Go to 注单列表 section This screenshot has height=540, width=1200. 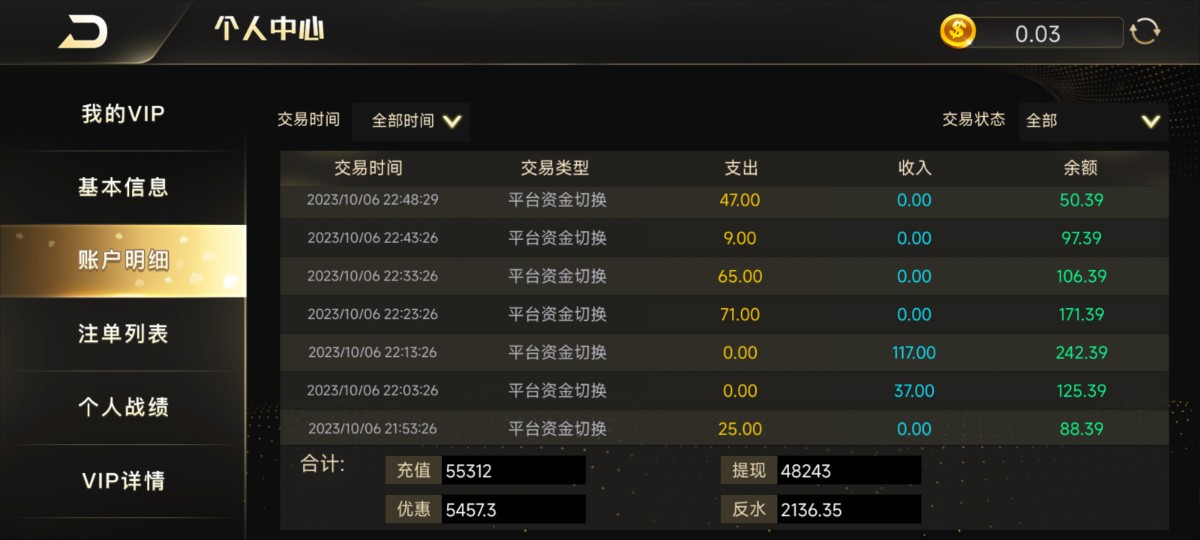(123, 334)
